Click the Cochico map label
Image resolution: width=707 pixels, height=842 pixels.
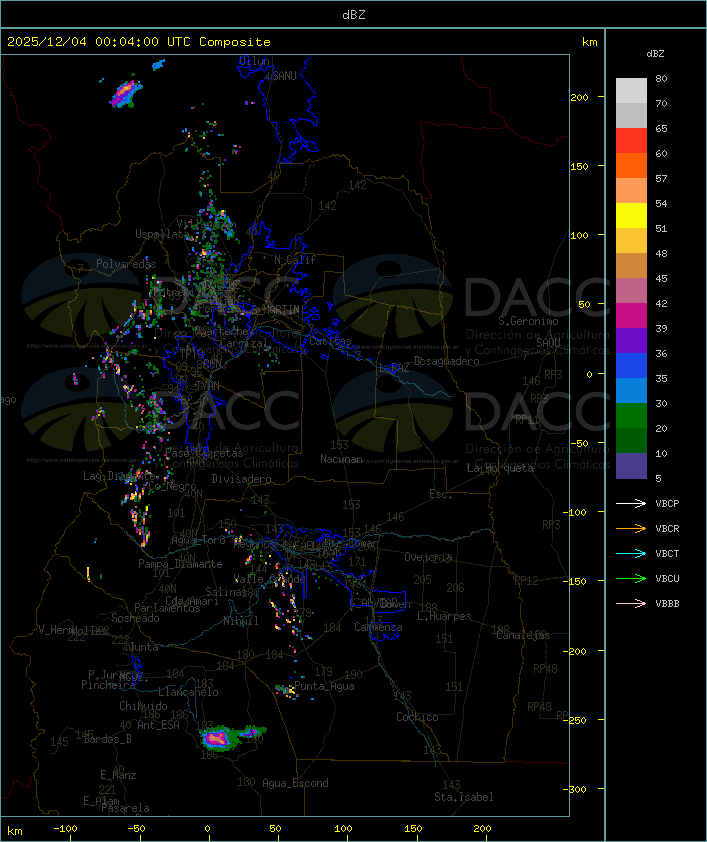(417, 717)
